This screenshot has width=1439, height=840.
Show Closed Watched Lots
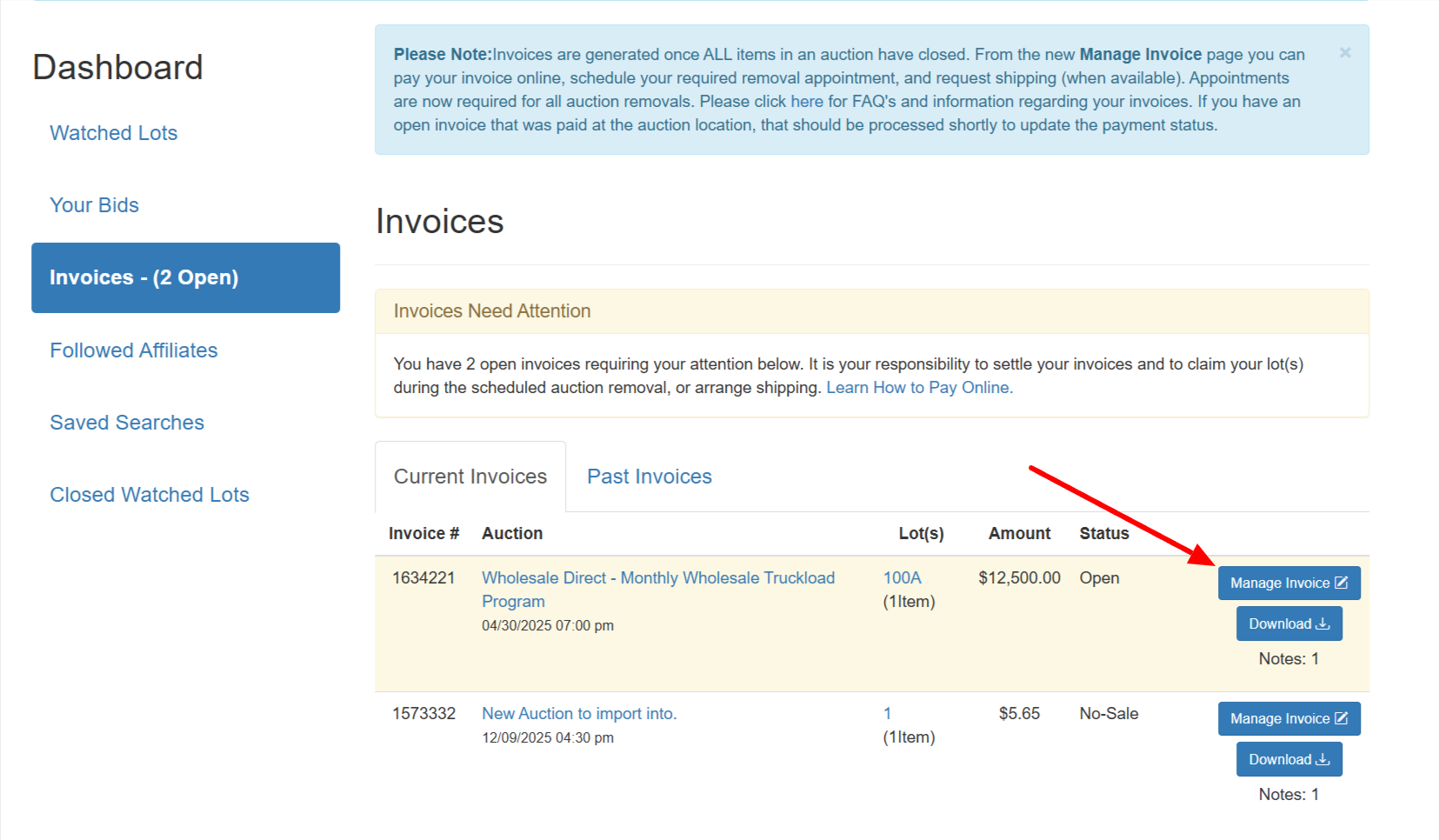point(150,495)
